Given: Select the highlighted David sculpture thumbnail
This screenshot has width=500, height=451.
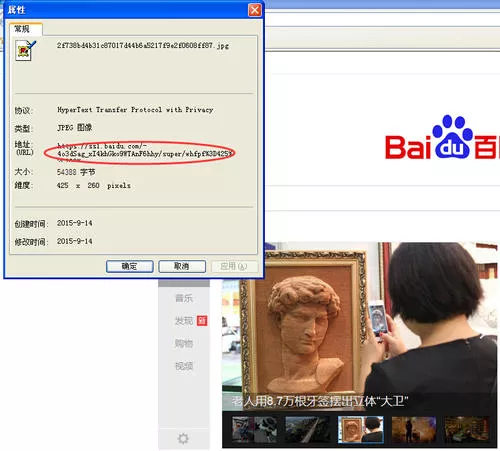Looking at the screenshot, I should [361, 429].
